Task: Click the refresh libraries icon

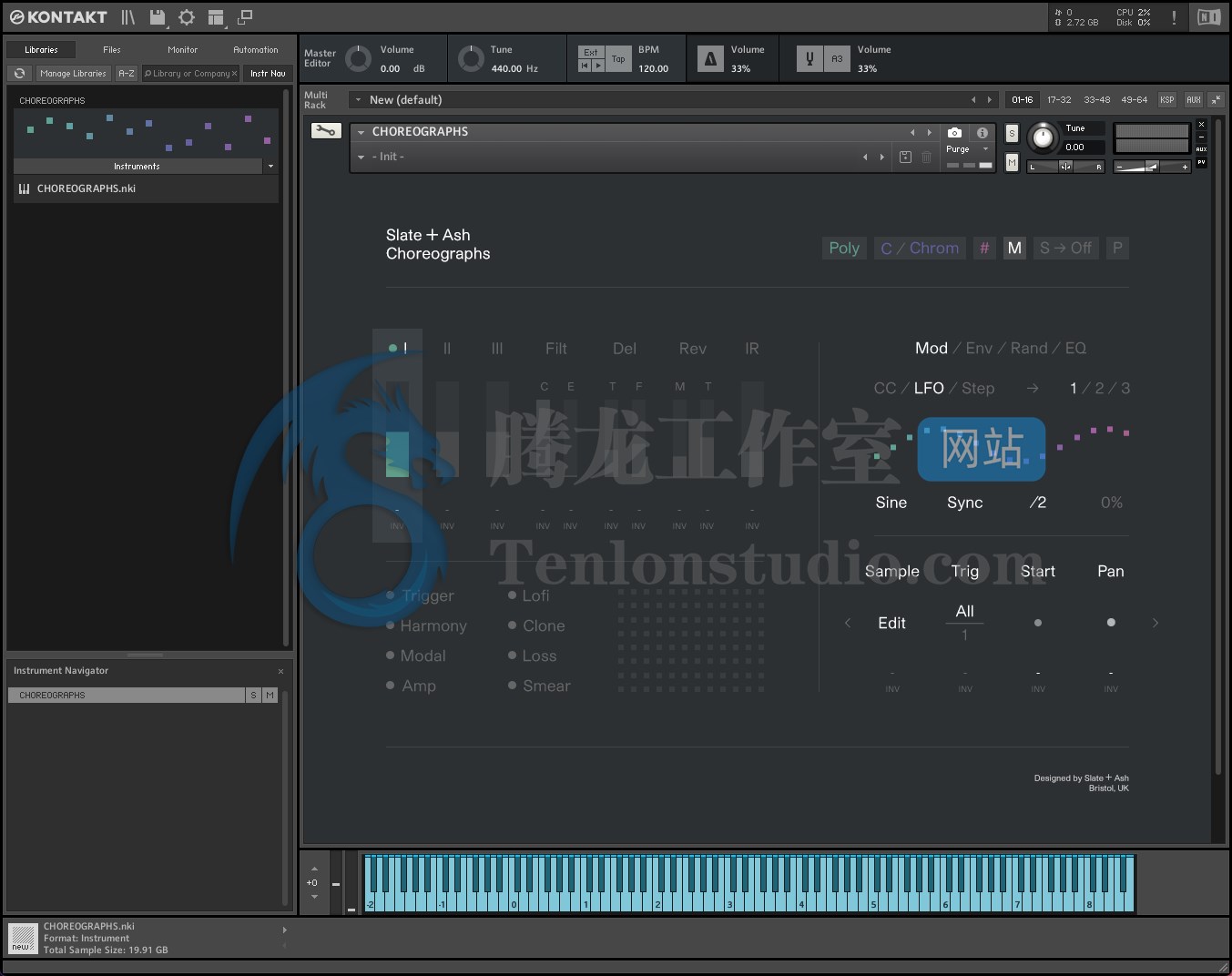Action: [x=19, y=74]
